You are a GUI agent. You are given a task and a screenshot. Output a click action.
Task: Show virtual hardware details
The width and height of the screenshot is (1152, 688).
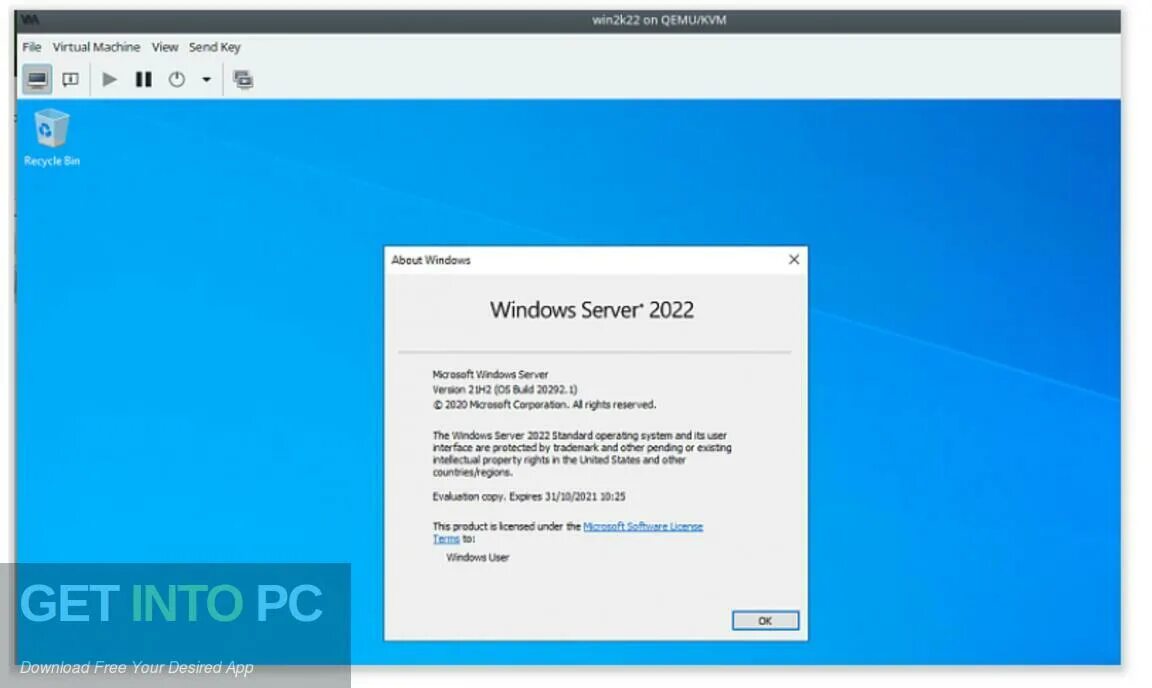(71, 79)
